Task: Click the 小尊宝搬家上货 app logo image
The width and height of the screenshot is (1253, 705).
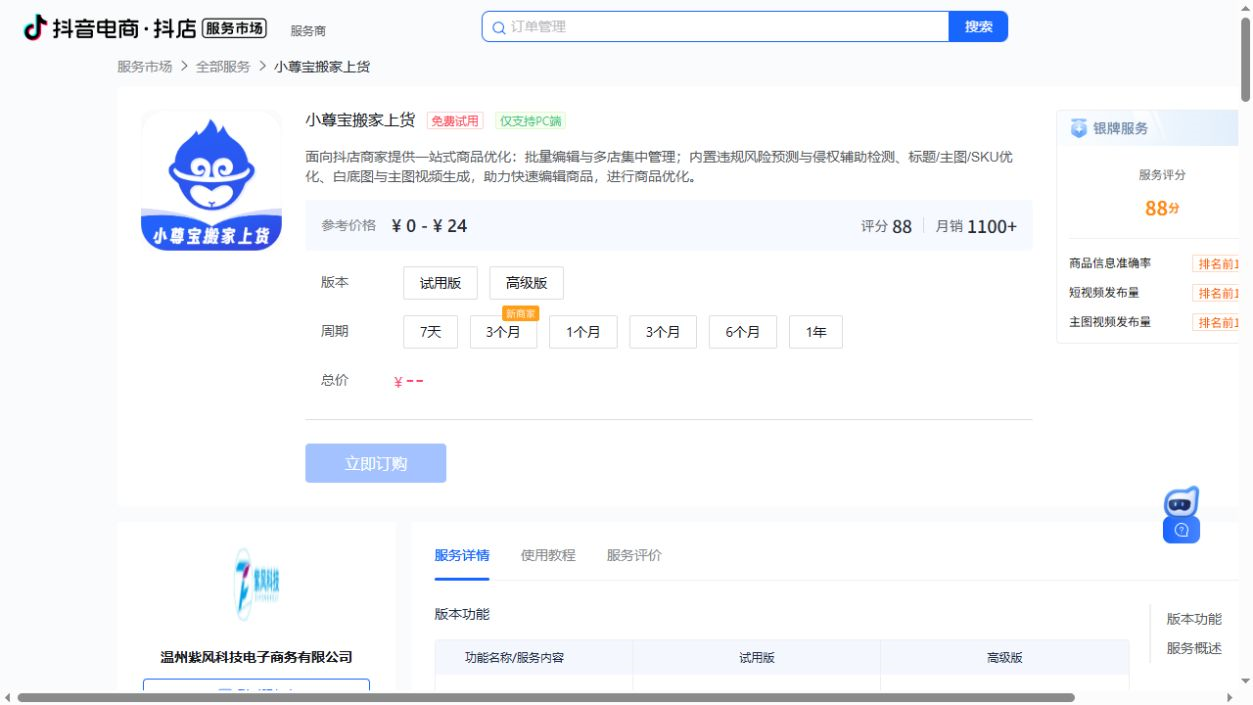Action: (211, 181)
